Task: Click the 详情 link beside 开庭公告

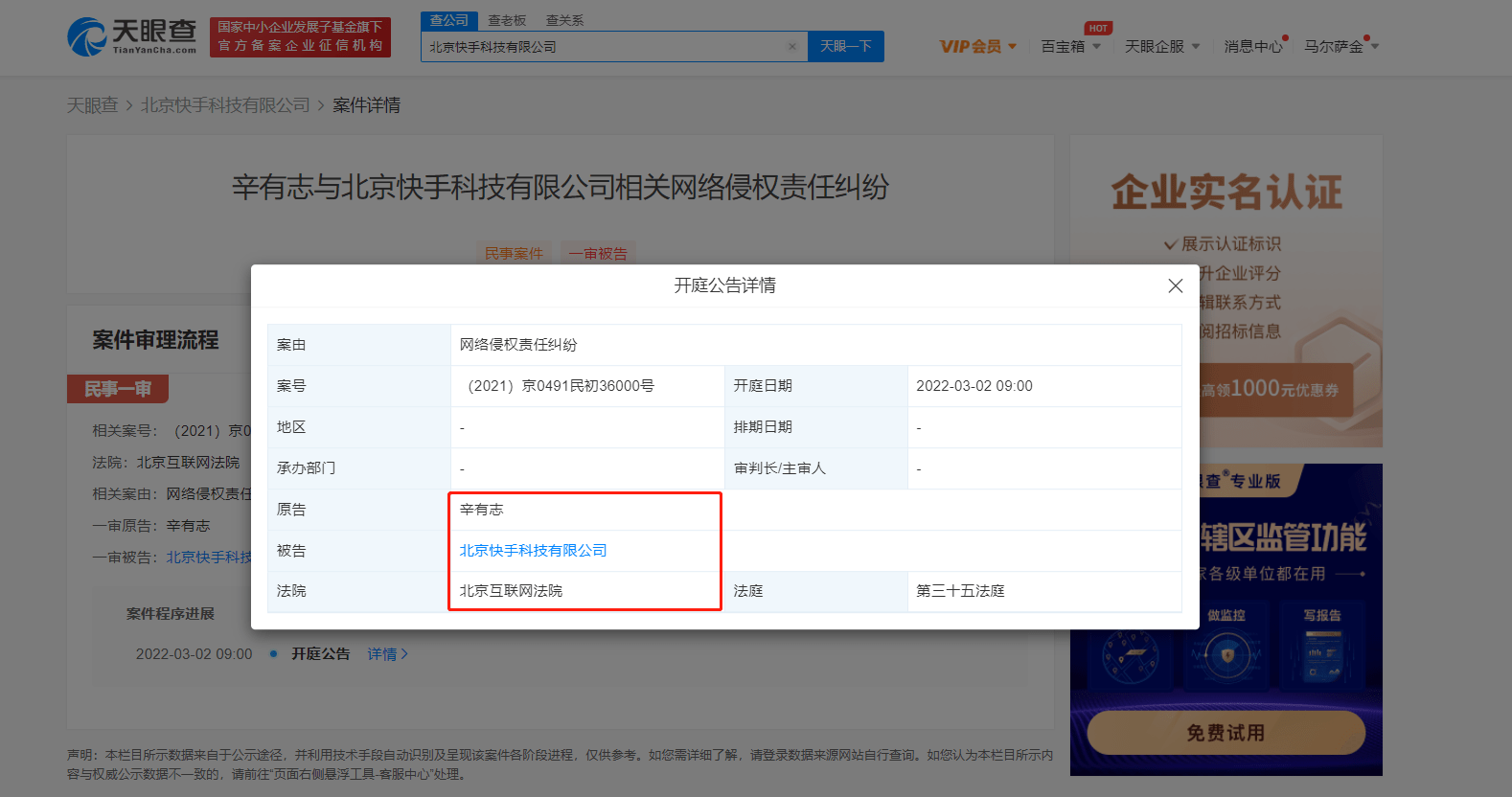Action: click(x=387, y=654)
